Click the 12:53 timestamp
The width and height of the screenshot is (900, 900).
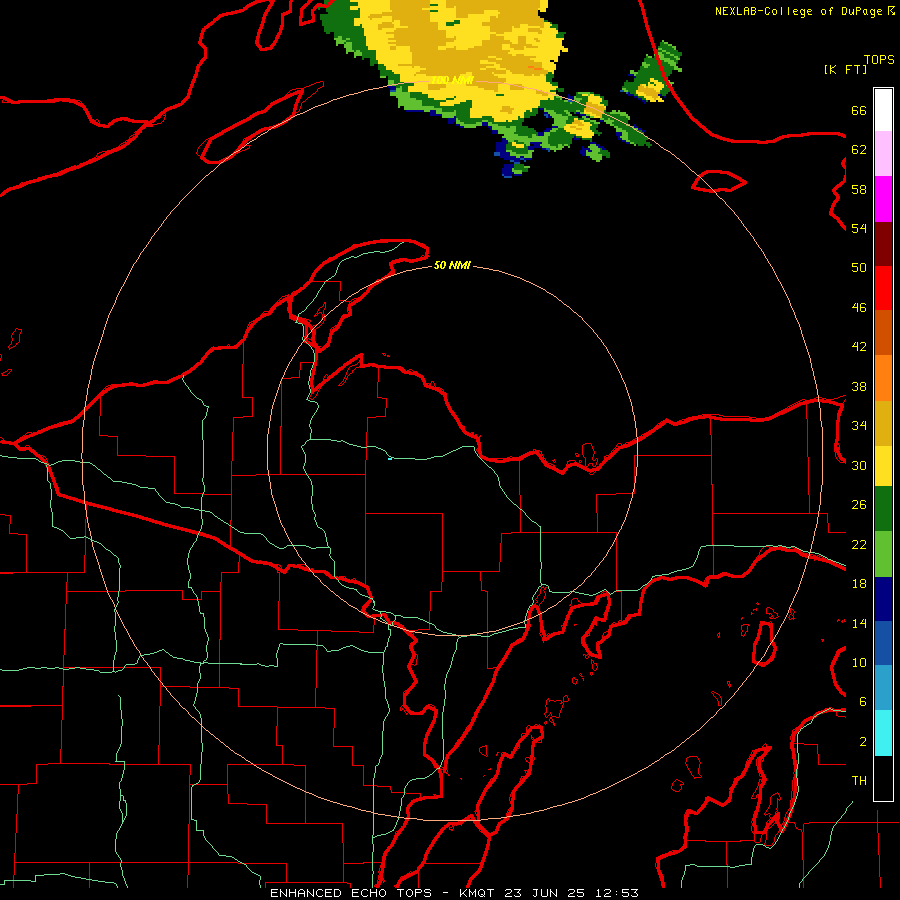(x=616, y=893)
